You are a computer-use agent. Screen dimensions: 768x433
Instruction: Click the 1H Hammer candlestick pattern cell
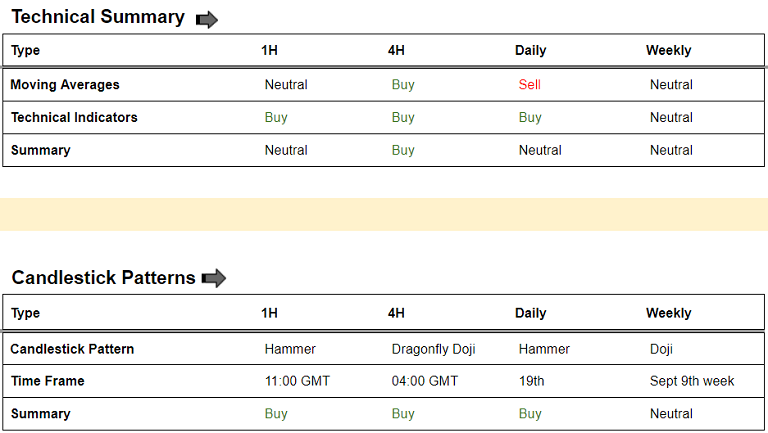(290, 349)
